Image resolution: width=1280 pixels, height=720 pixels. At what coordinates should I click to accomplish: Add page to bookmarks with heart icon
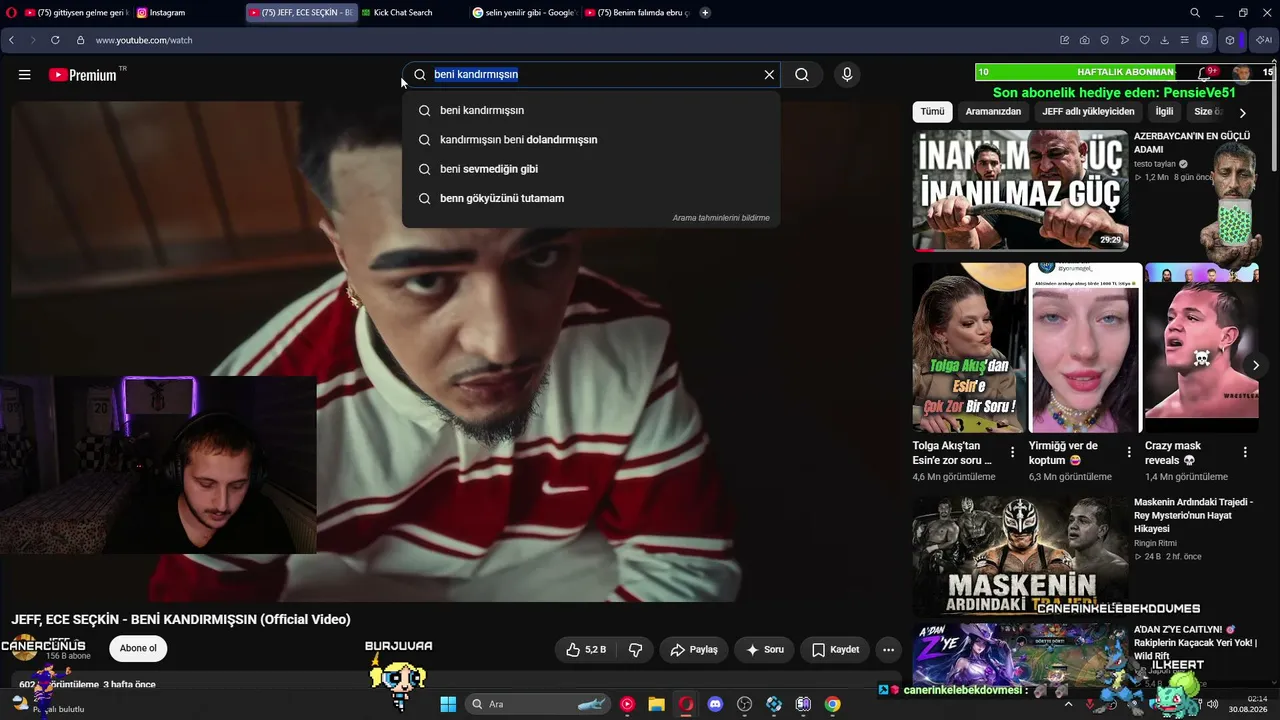point(1145,40)
